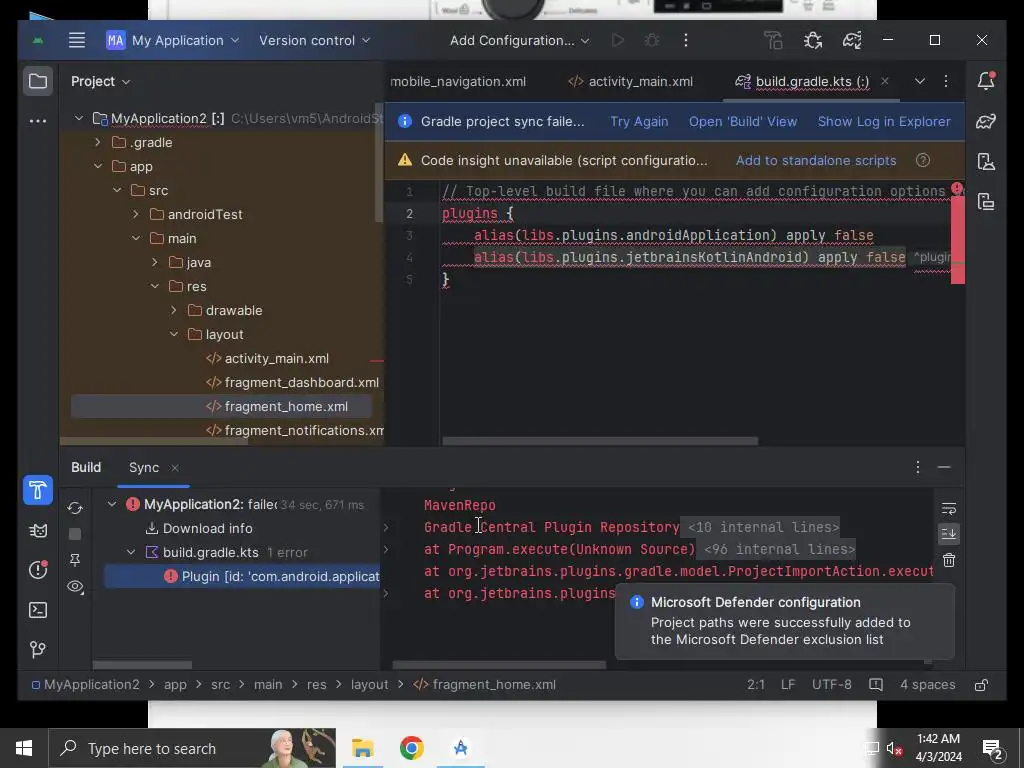This screenshot has height=768, width=1024.
Task: Show hidden editor tabs chevron
Action: [x=920, y=81]
